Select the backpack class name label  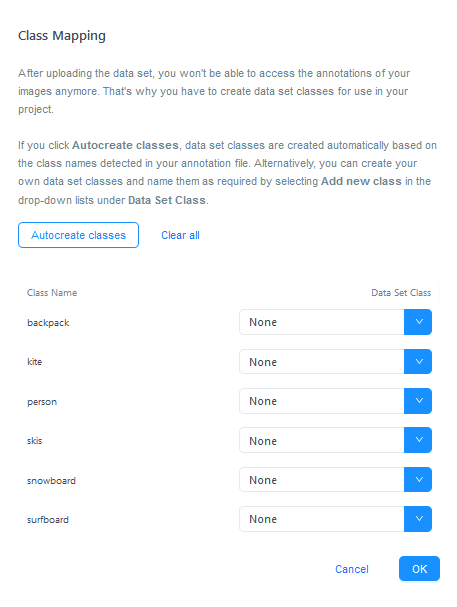click(x=48, y=322)
